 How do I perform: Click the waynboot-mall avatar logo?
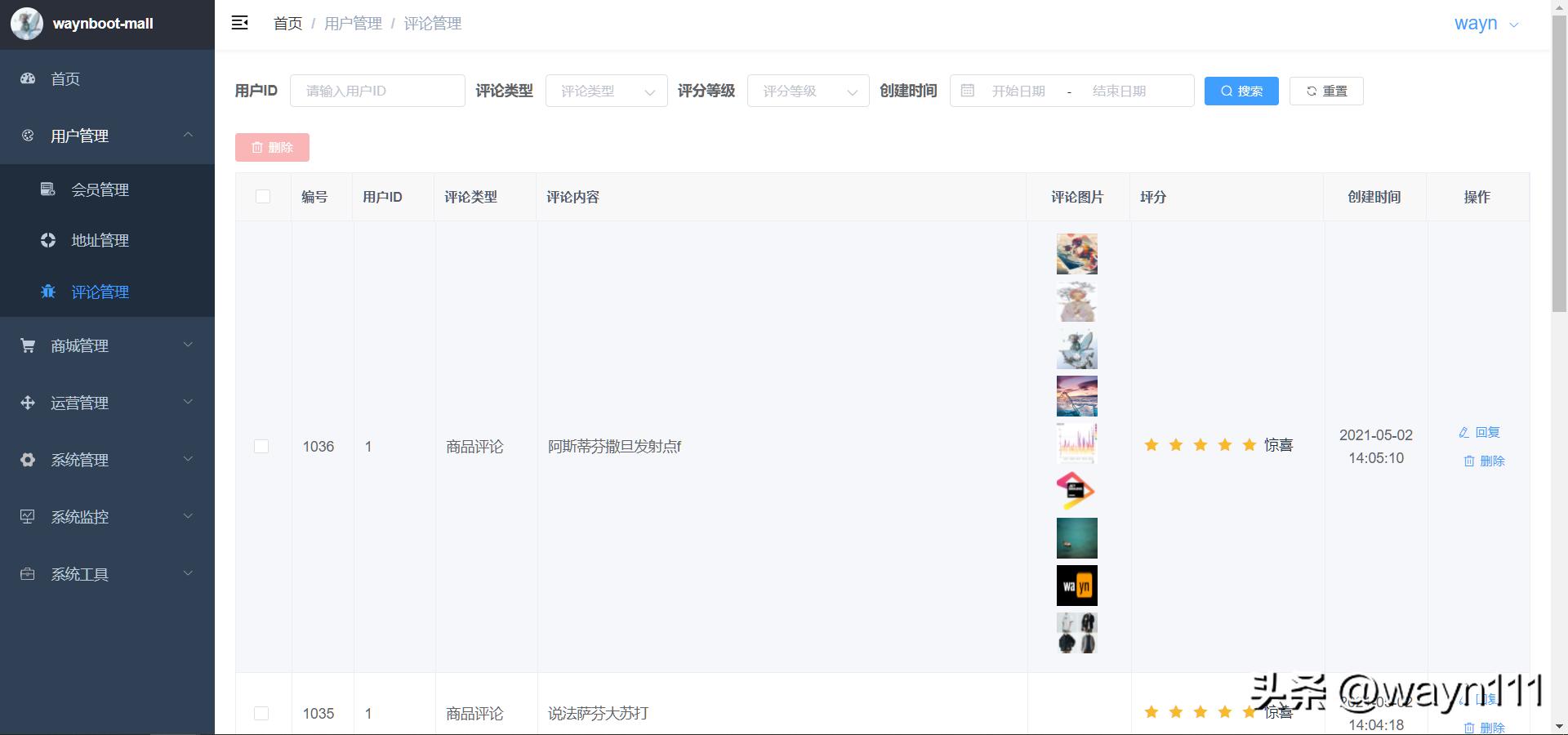click(x=27, y=23)
